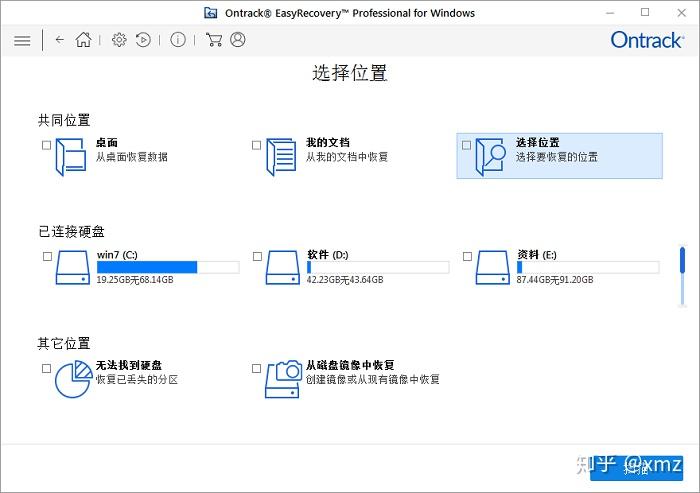Image resolution: width=700 pixels, height=493 pixels.
Task: Click the 选择位置 folder search icon
Action: 490,157
